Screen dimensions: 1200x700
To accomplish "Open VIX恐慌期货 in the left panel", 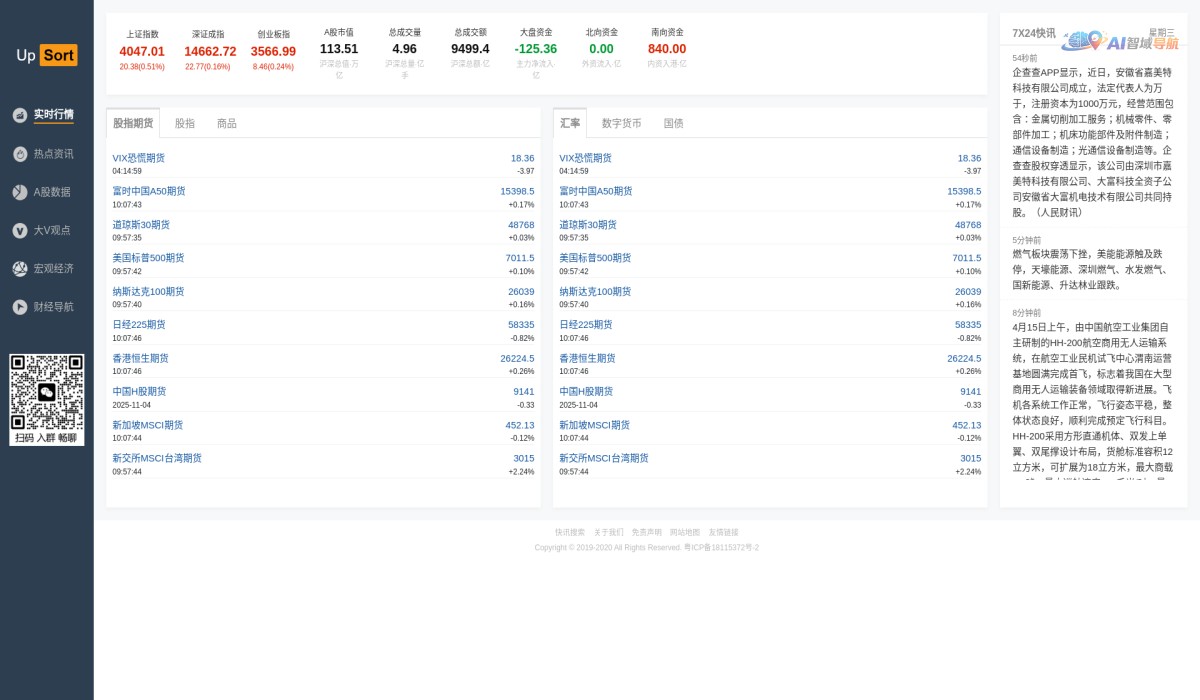I will [139, 158].
